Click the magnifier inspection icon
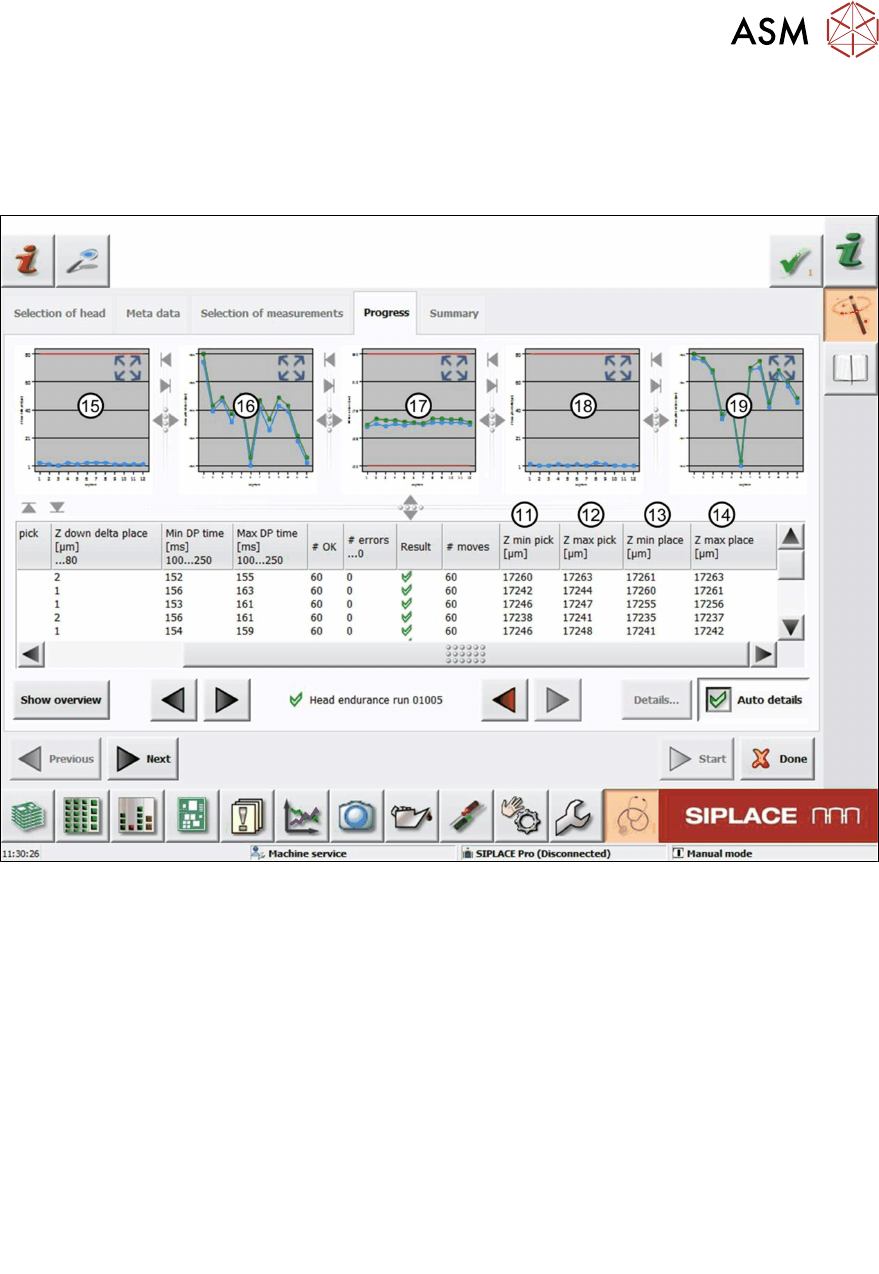Image resolution: width=879 pixels, height=1274 pixels. (x=82, y=262)
